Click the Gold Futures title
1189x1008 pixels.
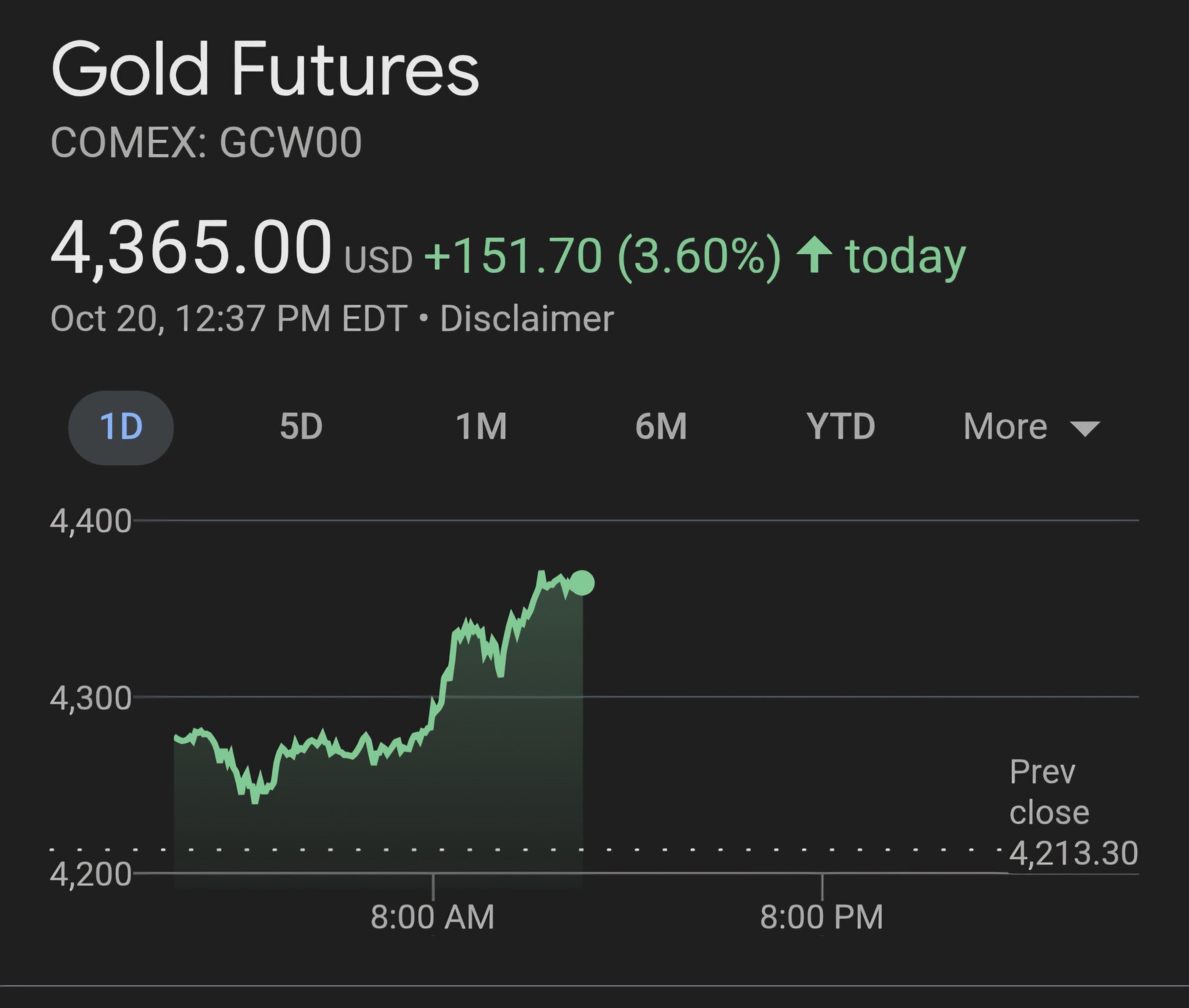coord(265,70)
